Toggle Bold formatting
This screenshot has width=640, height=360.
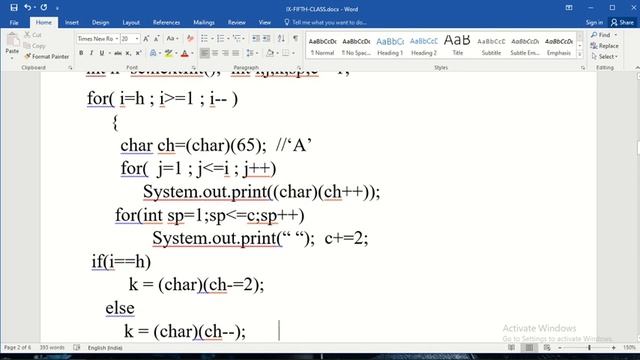tap(81, 53)
